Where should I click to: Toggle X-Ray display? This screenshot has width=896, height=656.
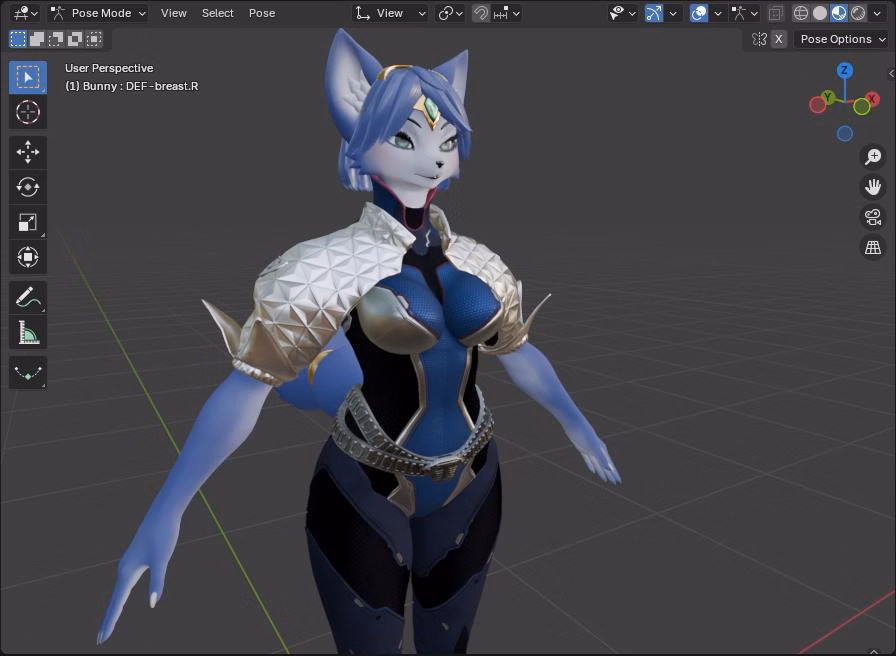(x=775, y=13)
